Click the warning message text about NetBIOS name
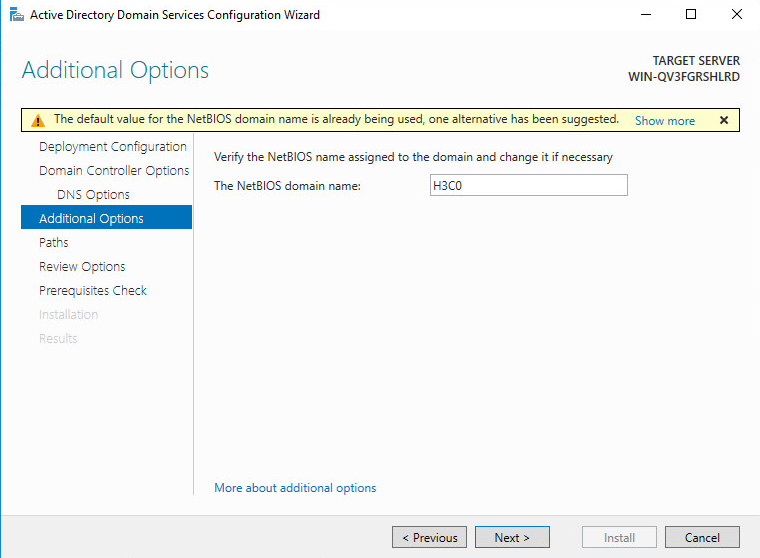Screen dimensions: 760x558 click(336, 119)
